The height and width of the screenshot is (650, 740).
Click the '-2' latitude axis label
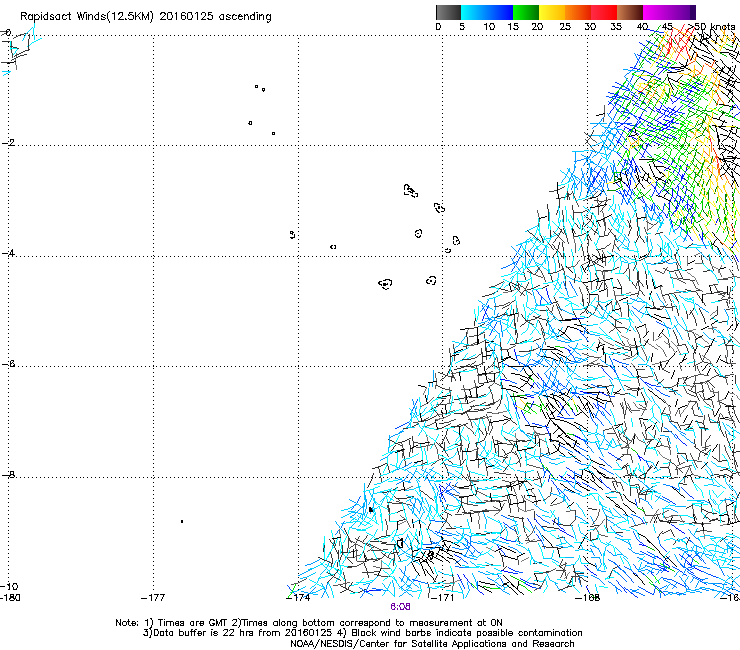point(8,143)
